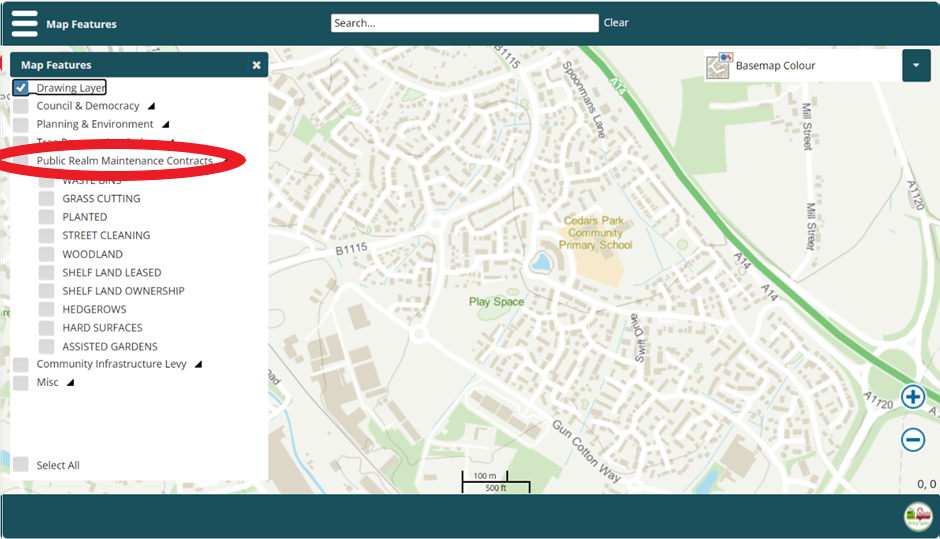Click into the Search input field

(x=464, y=23)
